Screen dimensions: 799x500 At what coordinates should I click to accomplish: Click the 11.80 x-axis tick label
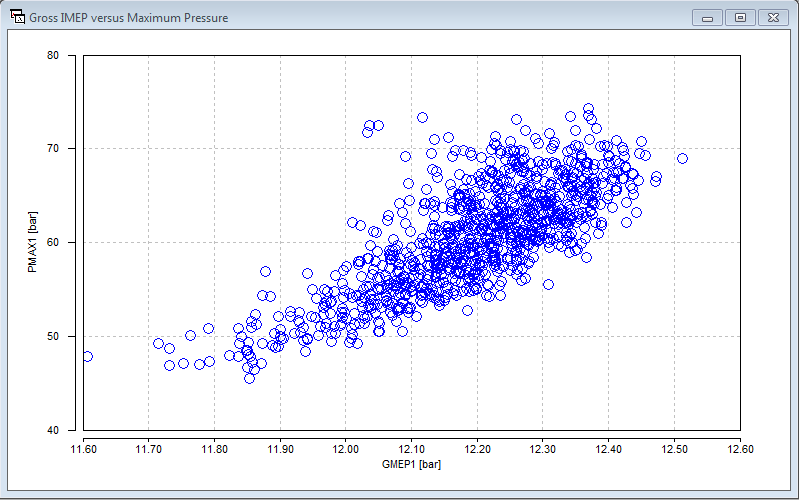(x=214, y=446)
